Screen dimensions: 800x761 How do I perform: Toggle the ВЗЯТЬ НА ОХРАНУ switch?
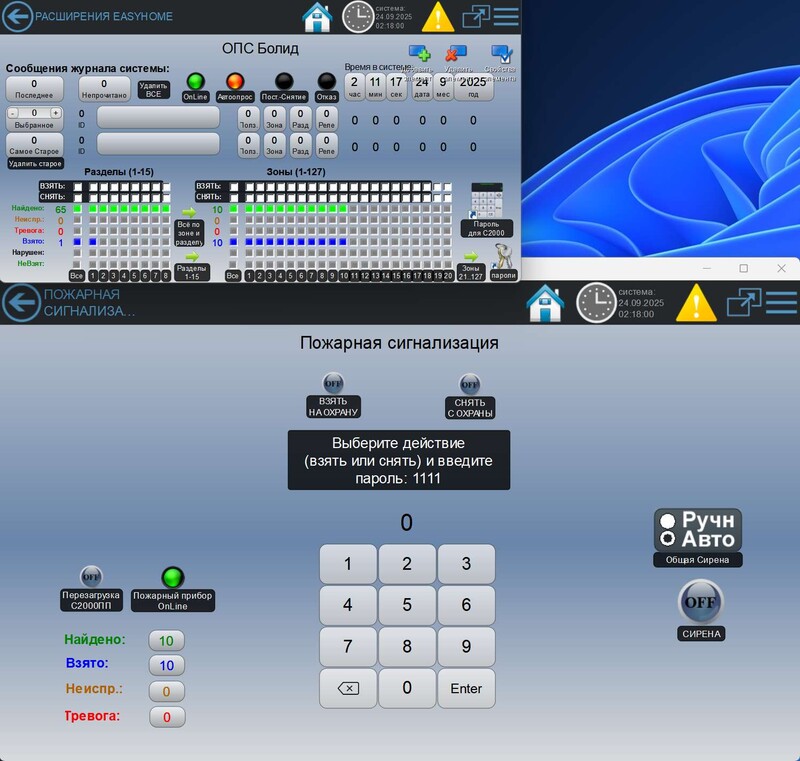click(x=333, y=383)
